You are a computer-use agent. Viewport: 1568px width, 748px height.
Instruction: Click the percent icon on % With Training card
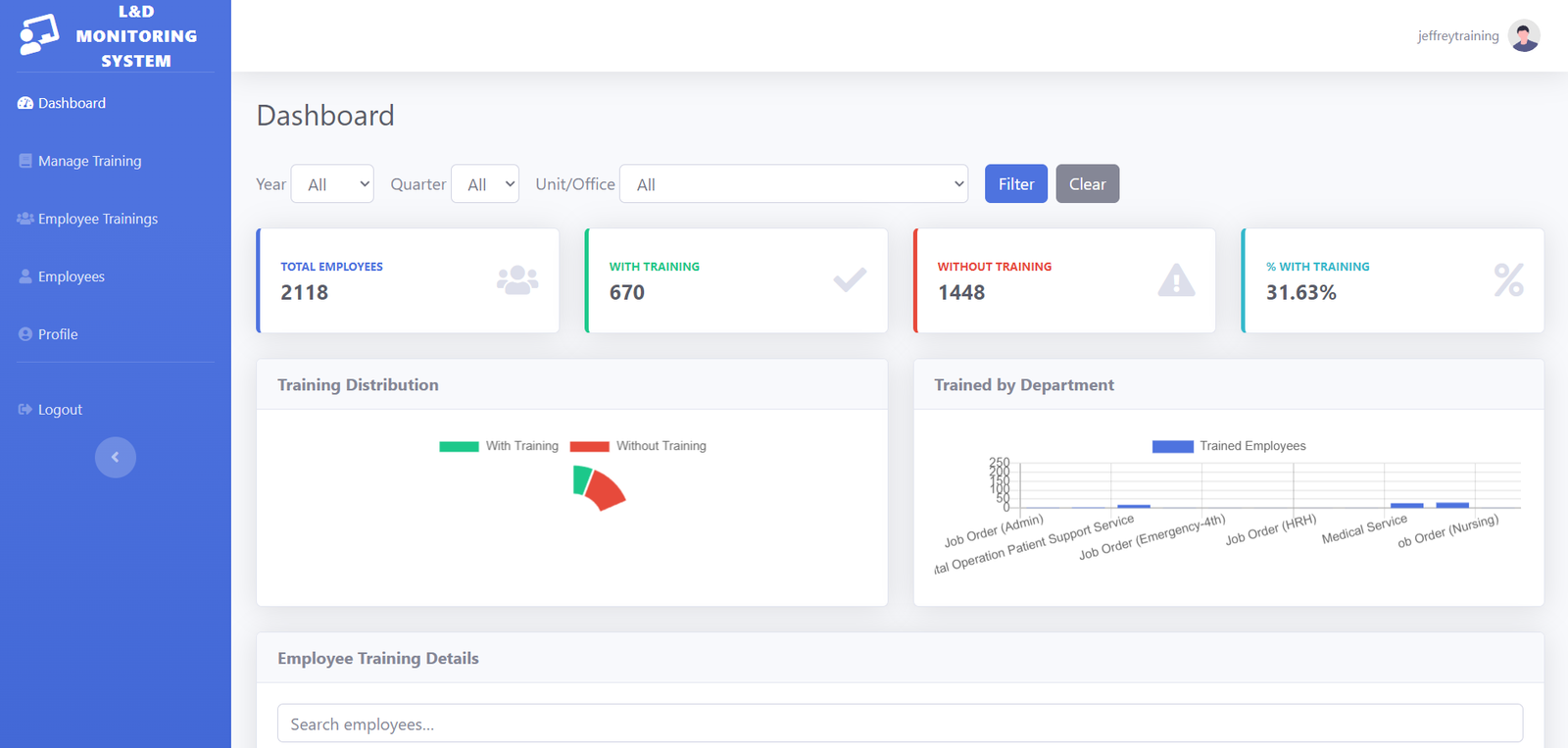tap(1507, 280)
